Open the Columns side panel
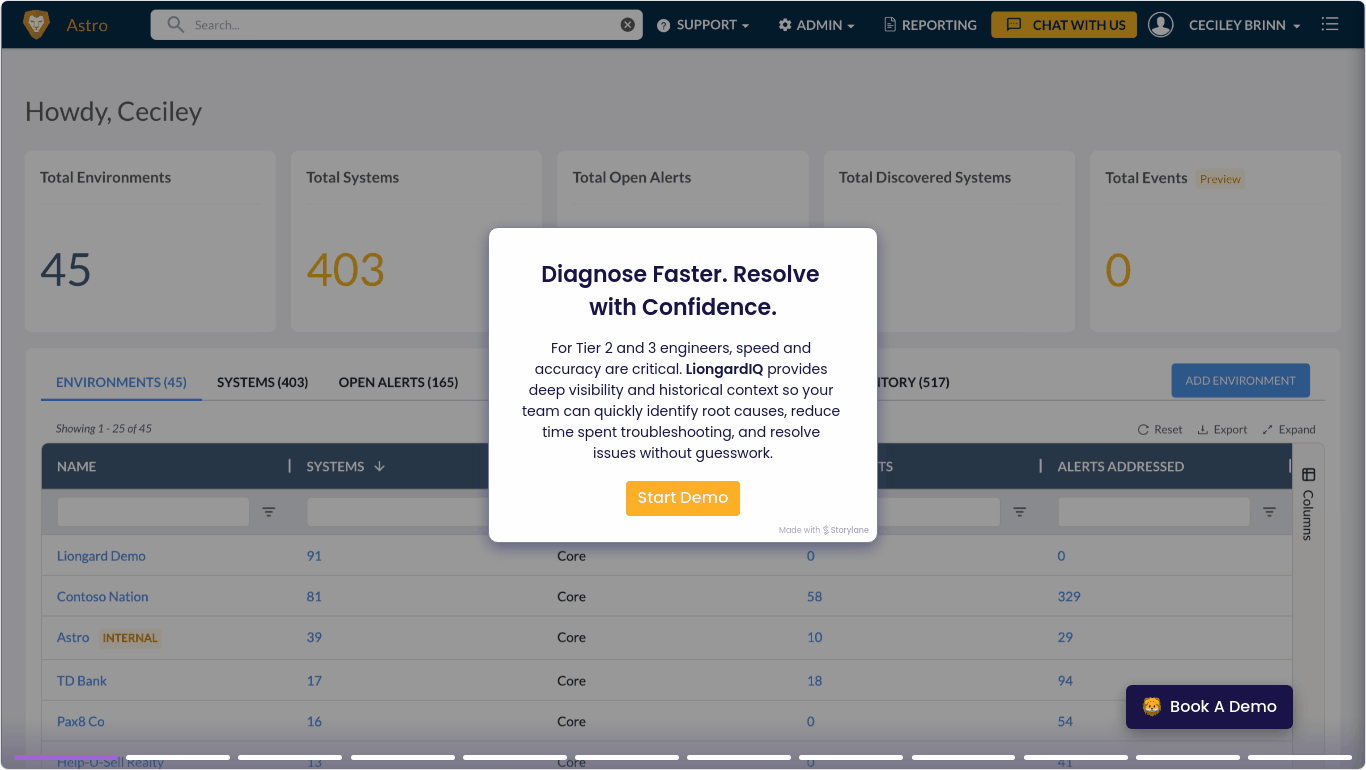This screenshot has width=1366, height=770. click(1308, 503)
